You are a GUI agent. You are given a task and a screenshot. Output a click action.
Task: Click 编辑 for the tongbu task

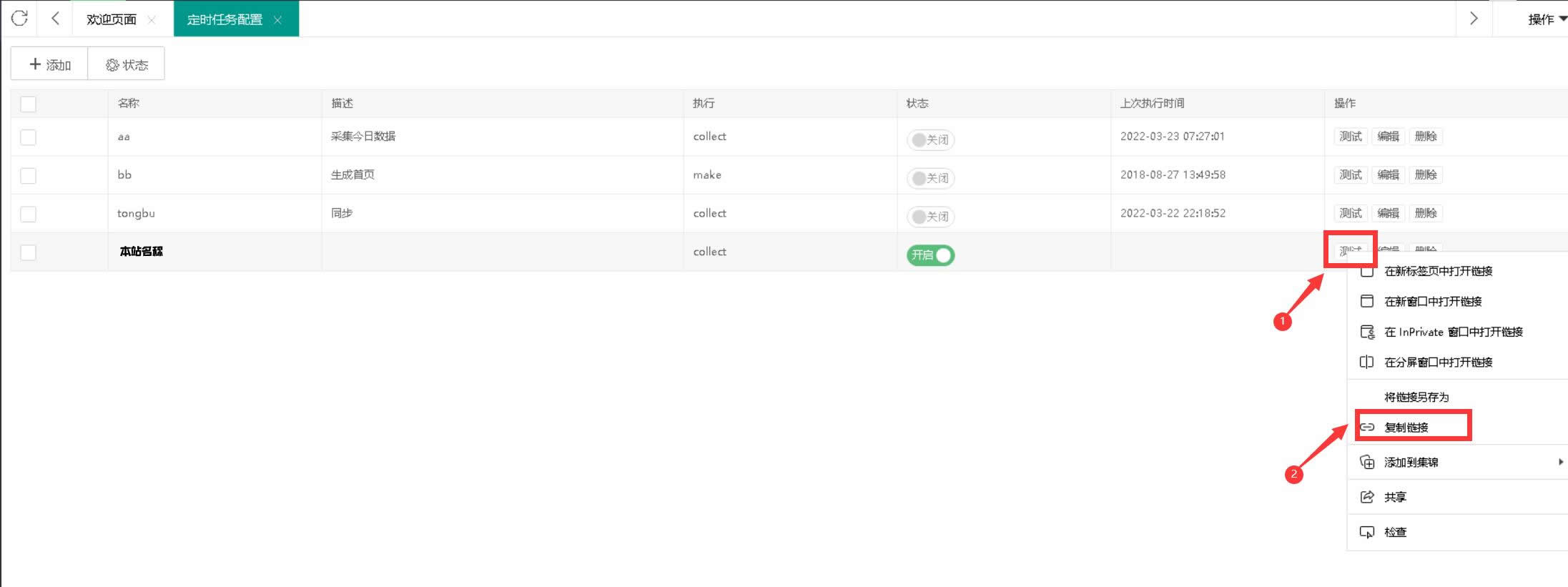pos(1388,213)
